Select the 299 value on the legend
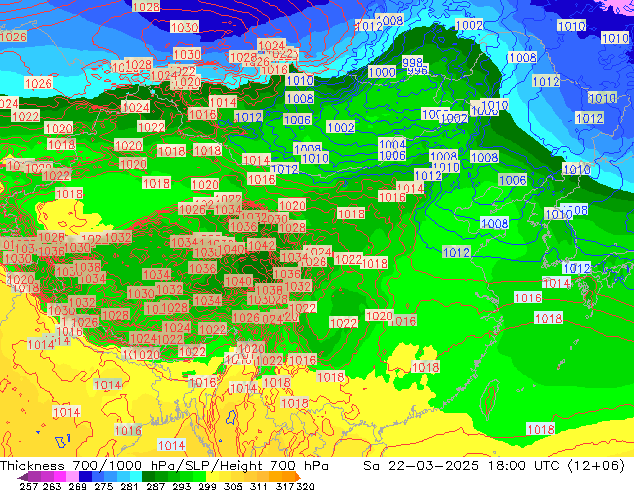 tap(207, 486)
